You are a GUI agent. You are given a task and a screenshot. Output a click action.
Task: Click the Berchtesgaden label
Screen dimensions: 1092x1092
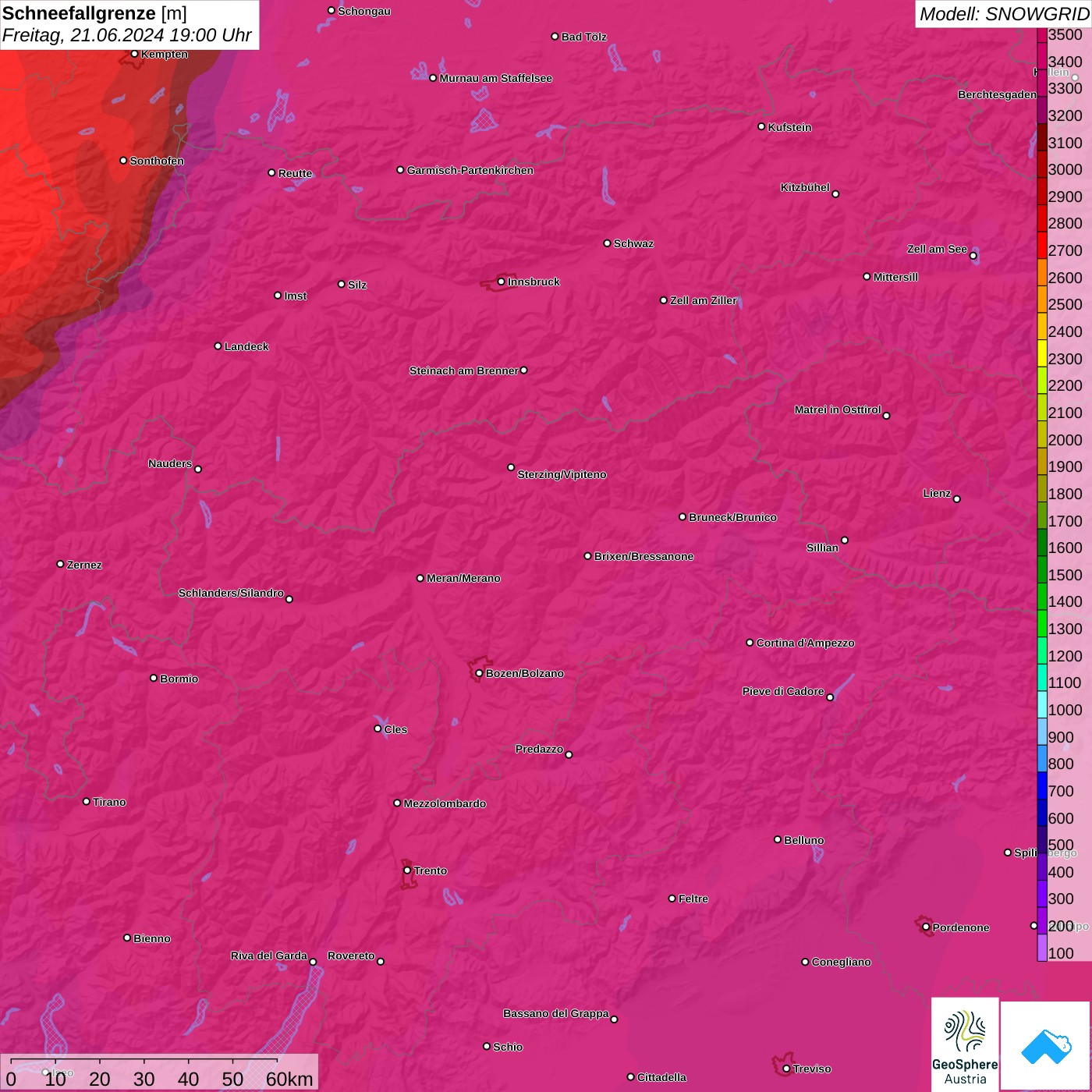(997, 94)
